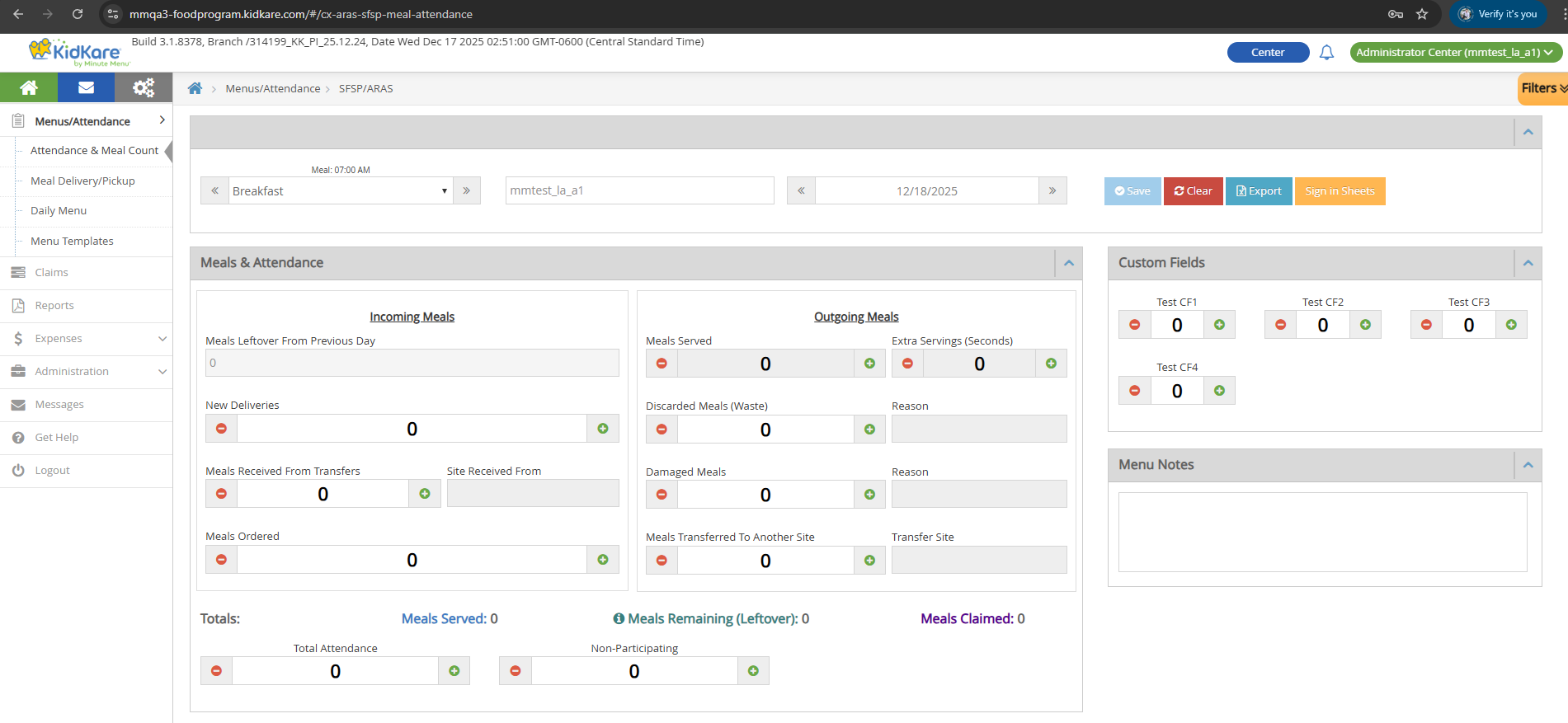Viewport: 1568px width, 723px height.
Task: Go to the next date arrow
Action: click(1052, 190)
